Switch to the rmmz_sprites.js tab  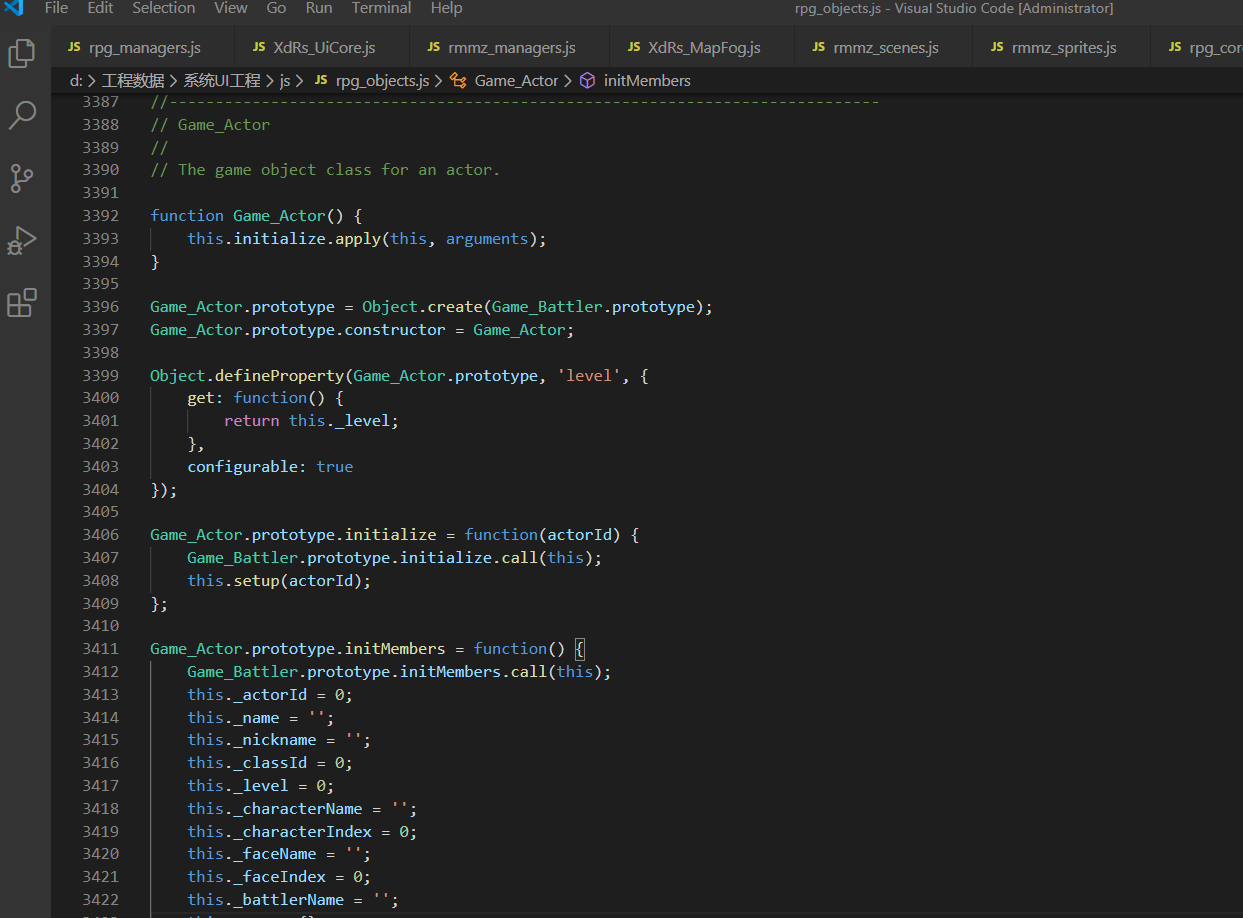point(1062,47)
